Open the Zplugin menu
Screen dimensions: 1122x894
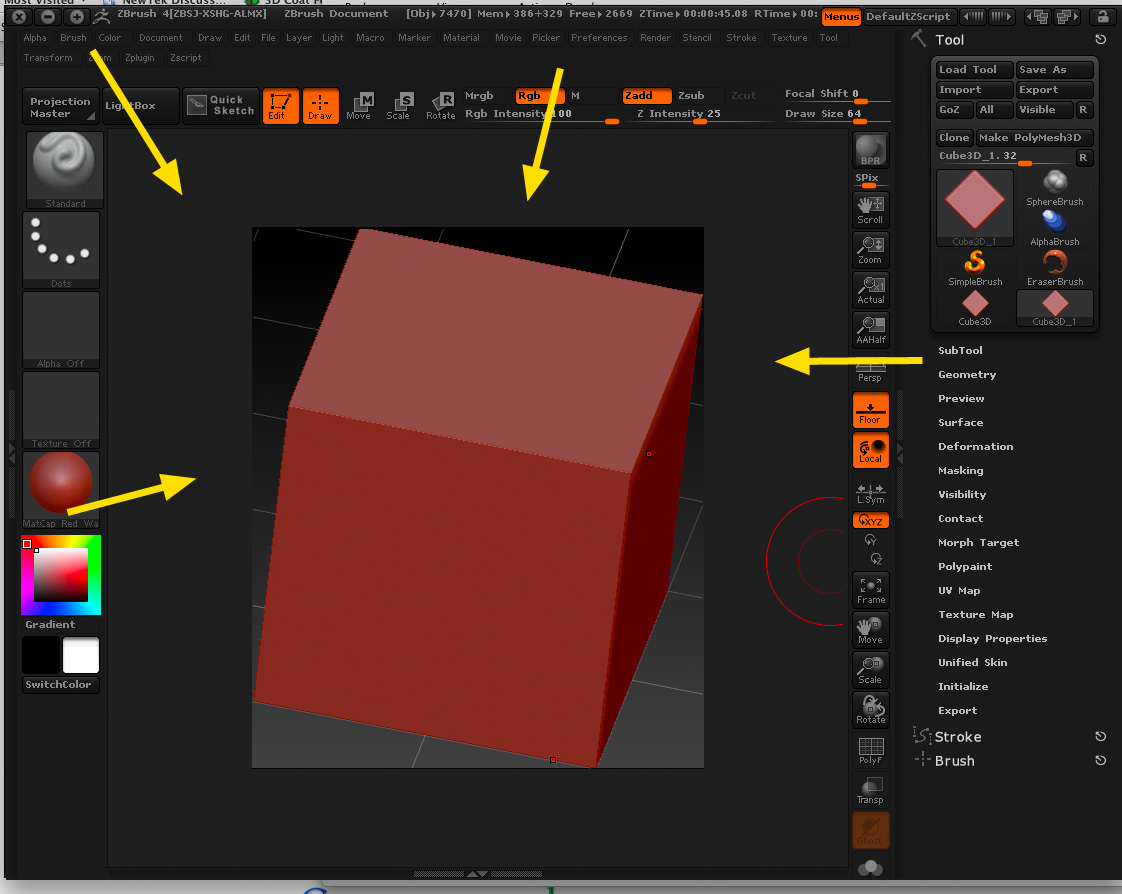click(x=140, y=57)
